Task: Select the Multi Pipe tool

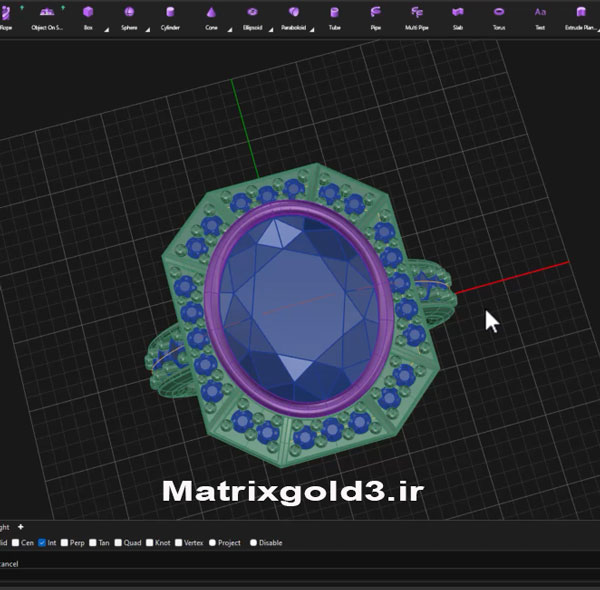Action: 417,17
